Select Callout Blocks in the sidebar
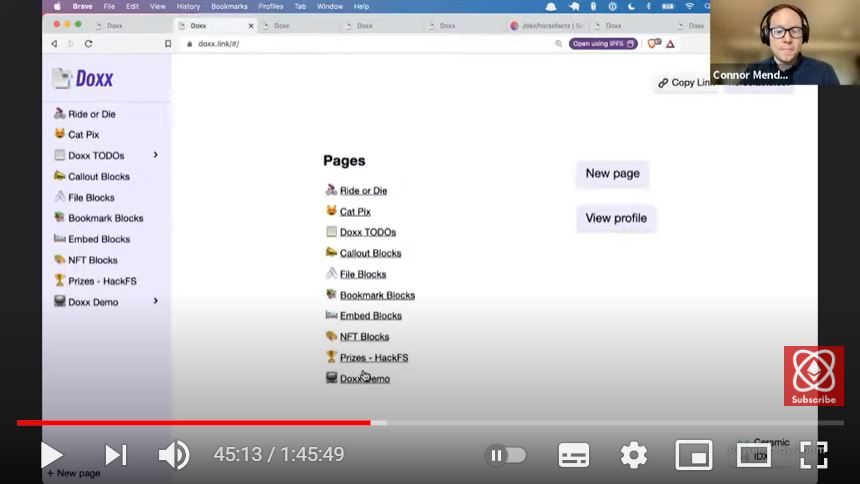 coord(99,176)
